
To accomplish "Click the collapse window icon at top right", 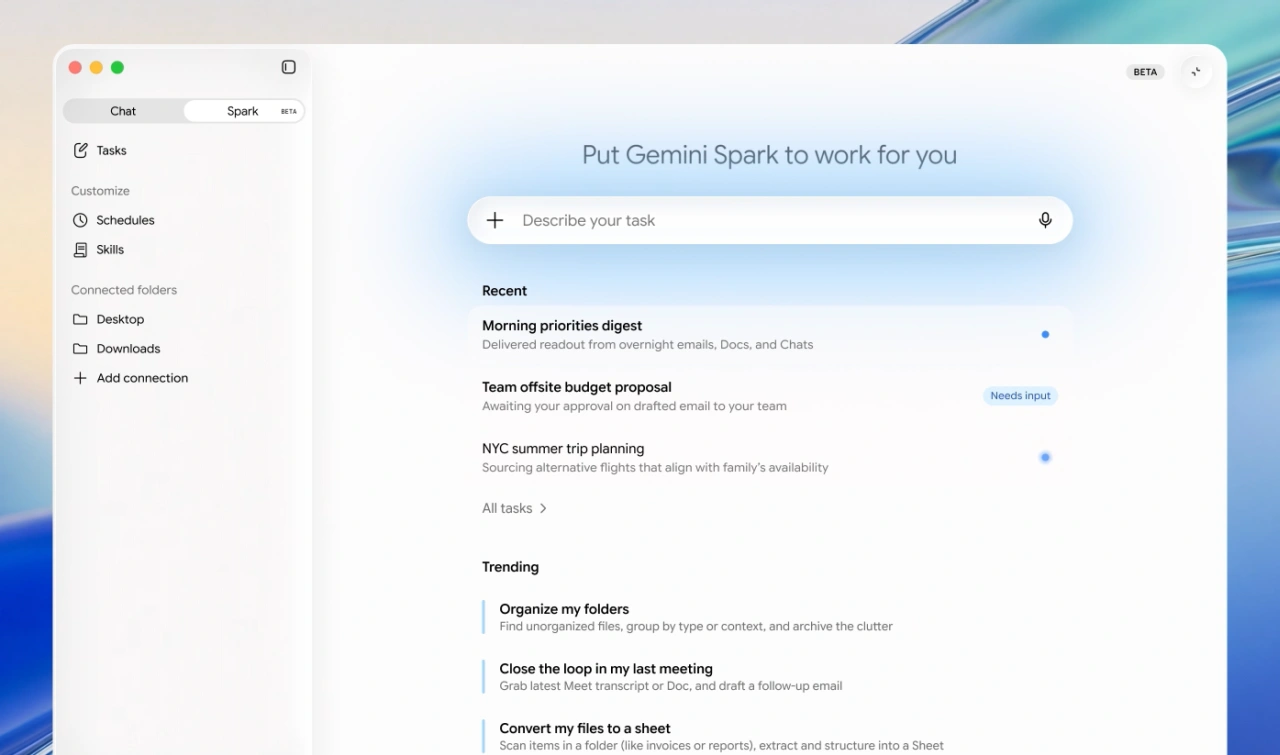I will 1196,72.
